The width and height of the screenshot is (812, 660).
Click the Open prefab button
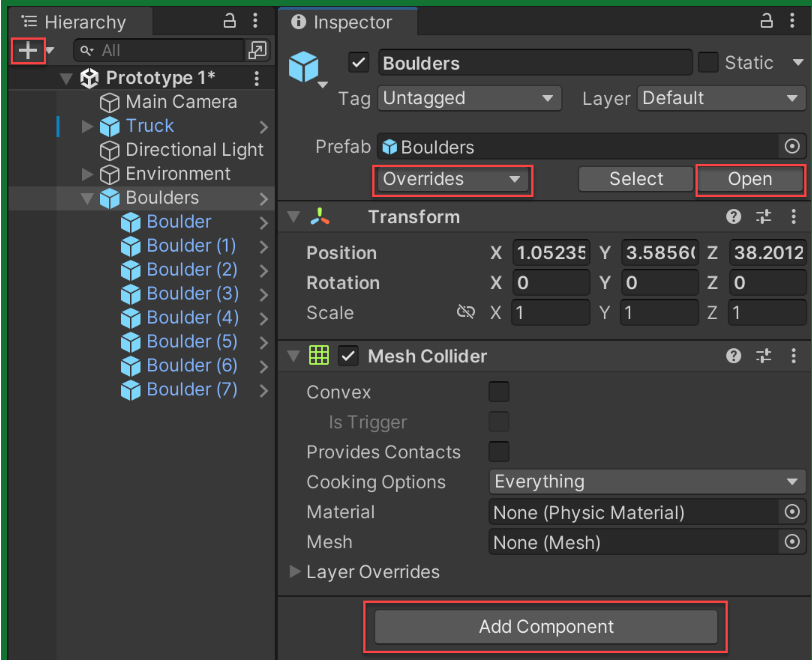click(x=750, y=180)
